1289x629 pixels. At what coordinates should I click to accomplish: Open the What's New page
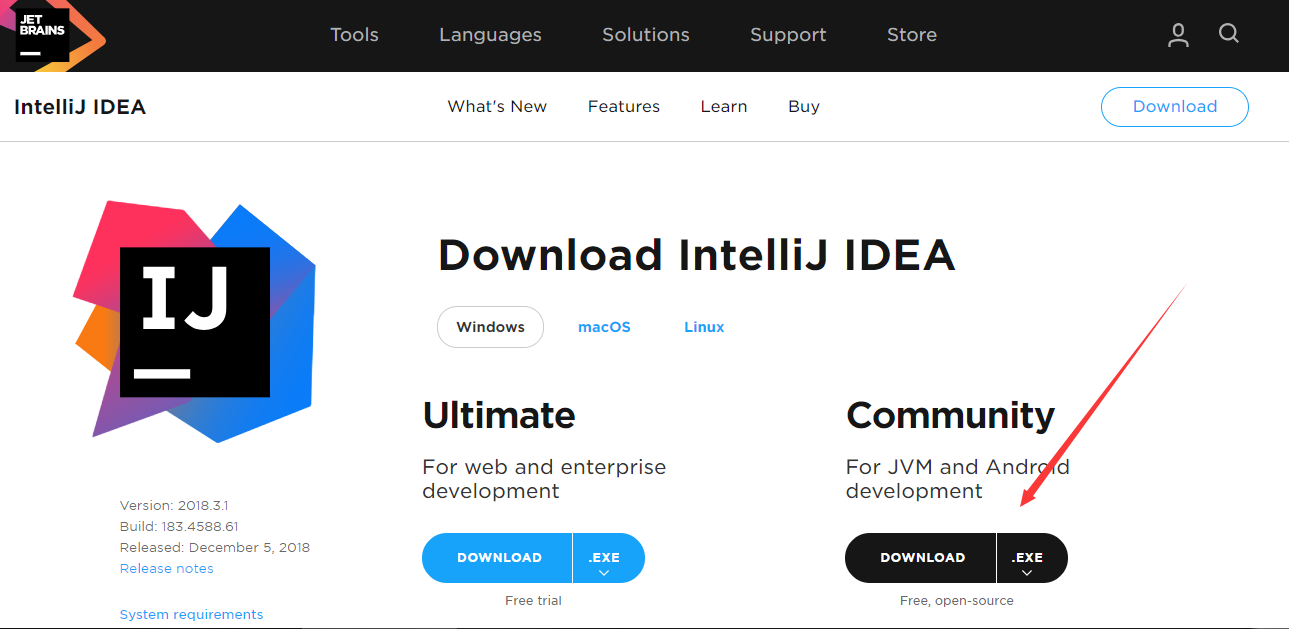pyautogui.click(x=497, y=107)
